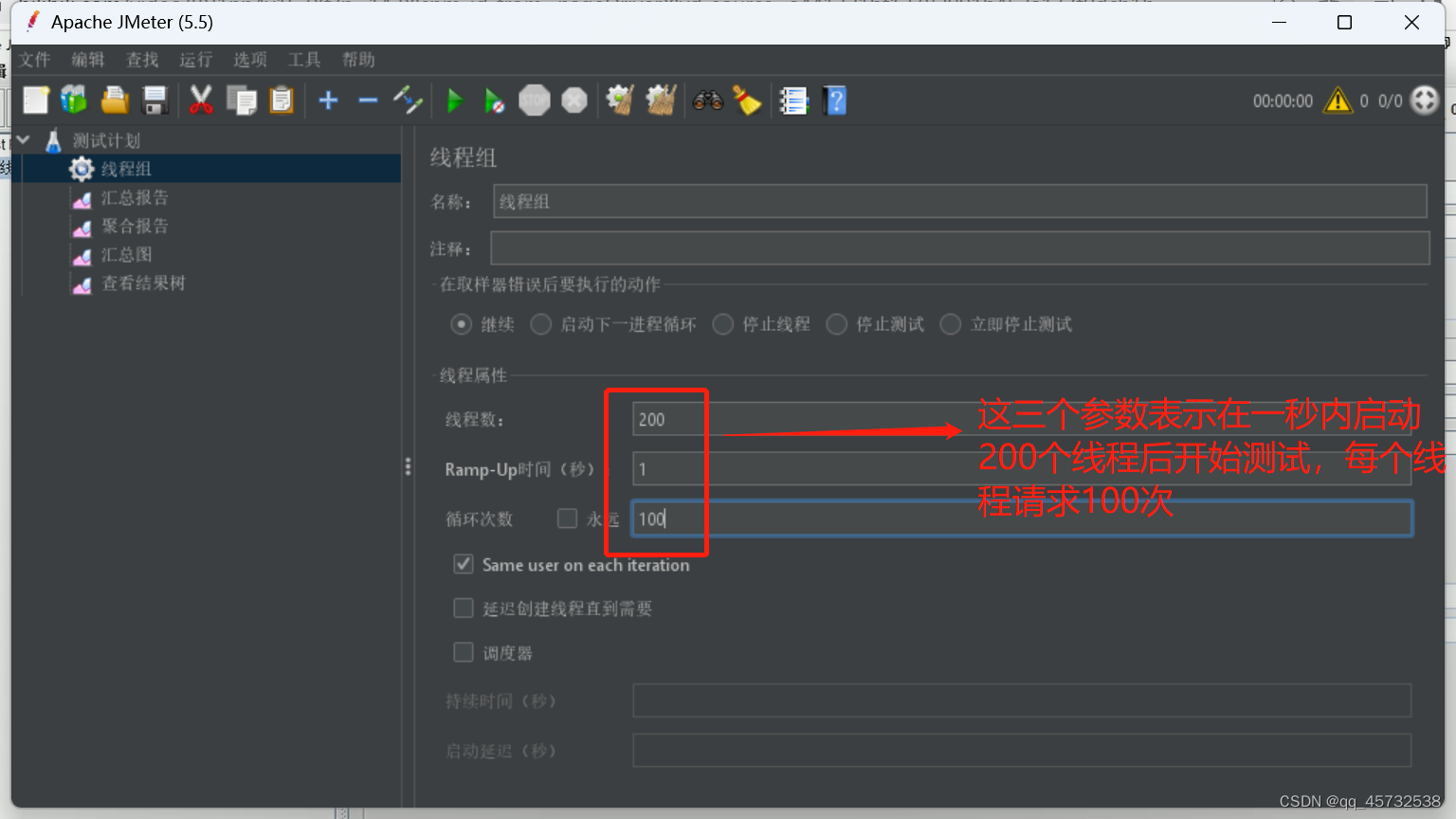
Task: Select 聚合报告 listener in tree
Action: tap(135, 226)
